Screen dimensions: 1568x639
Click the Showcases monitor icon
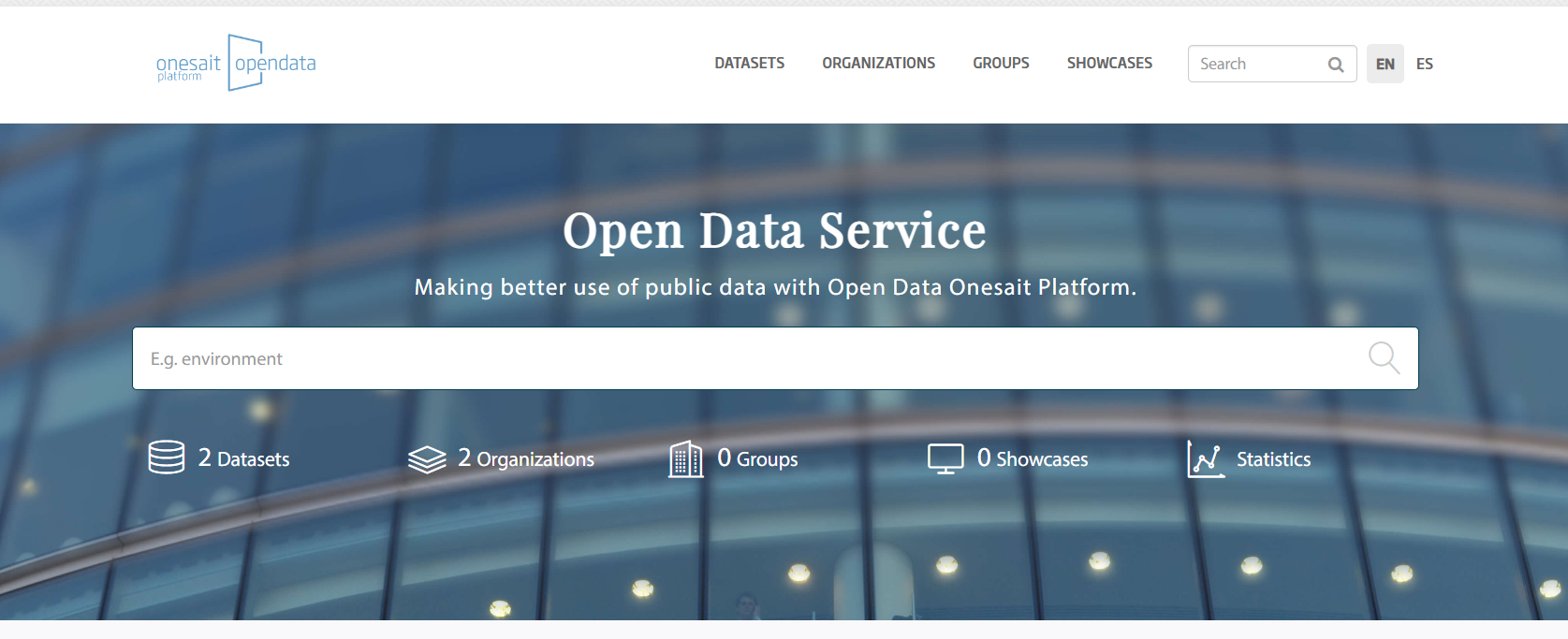945,458
